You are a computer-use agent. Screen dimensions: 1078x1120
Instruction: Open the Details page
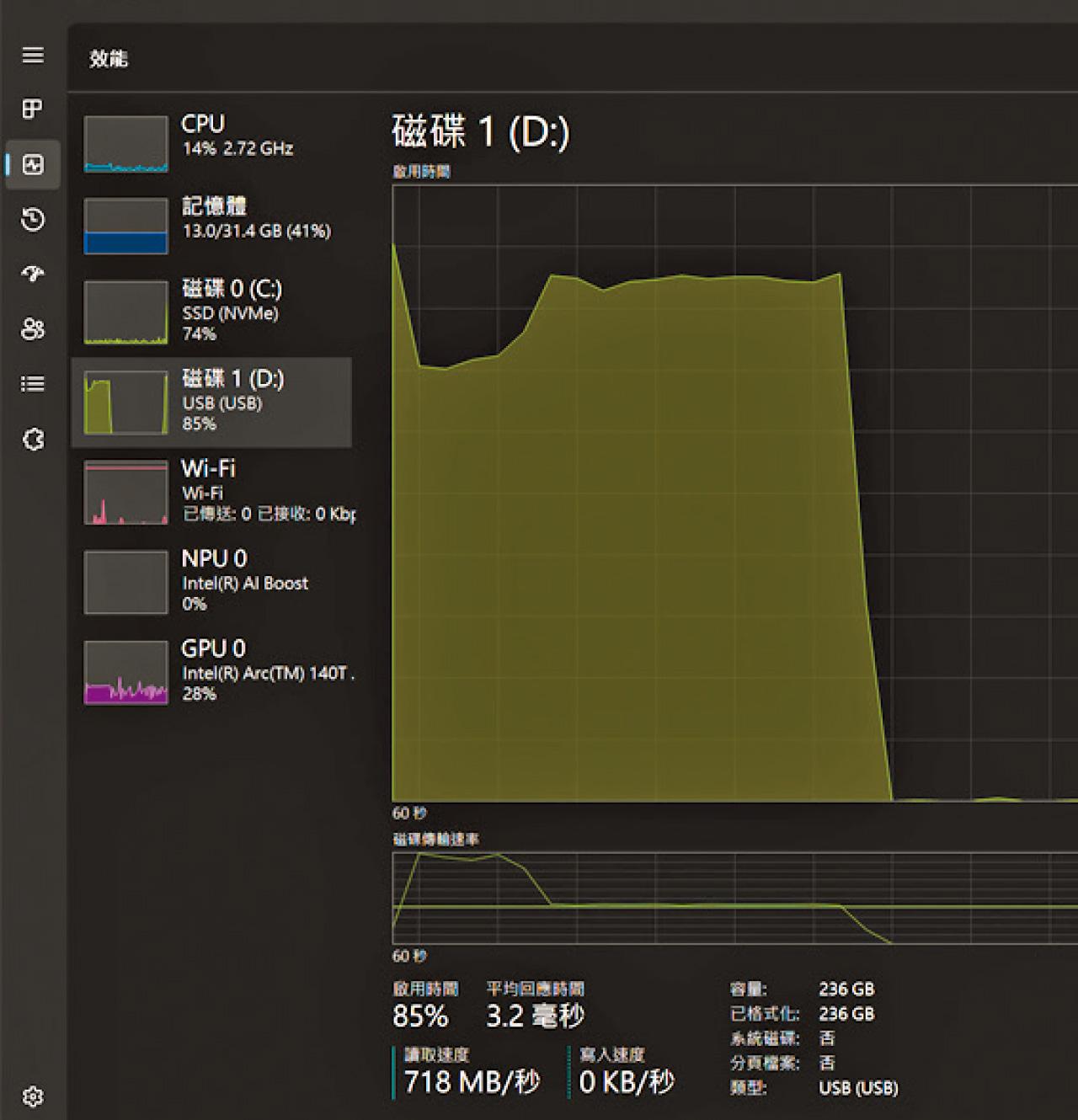[x=34, y=383]
